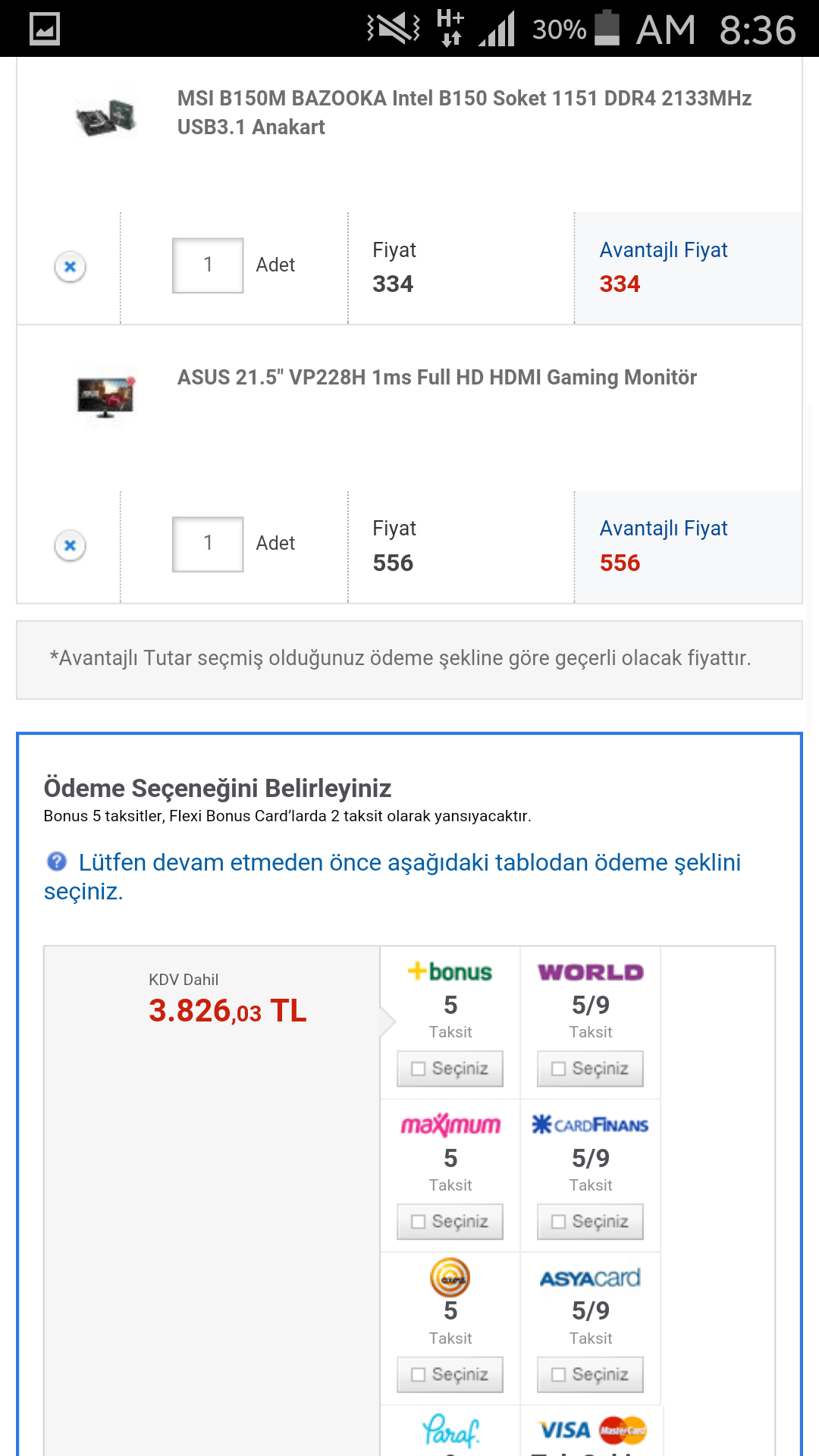819x1456 pixels.
Task: Tap the Paraf card logo
Action: (450, 1430)
